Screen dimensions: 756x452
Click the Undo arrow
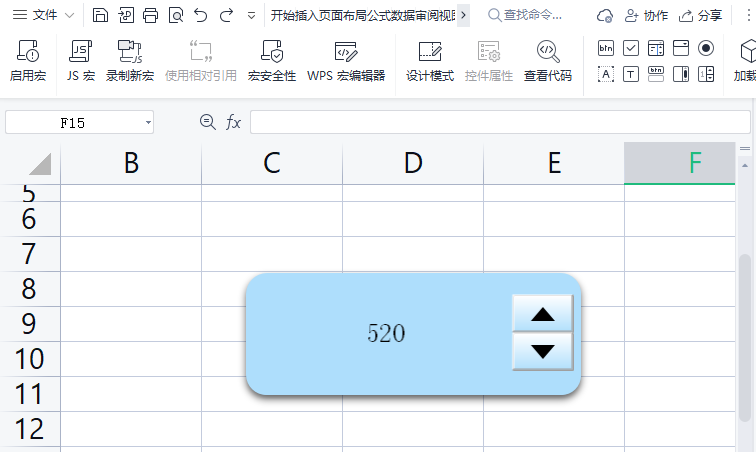(201, 15)
